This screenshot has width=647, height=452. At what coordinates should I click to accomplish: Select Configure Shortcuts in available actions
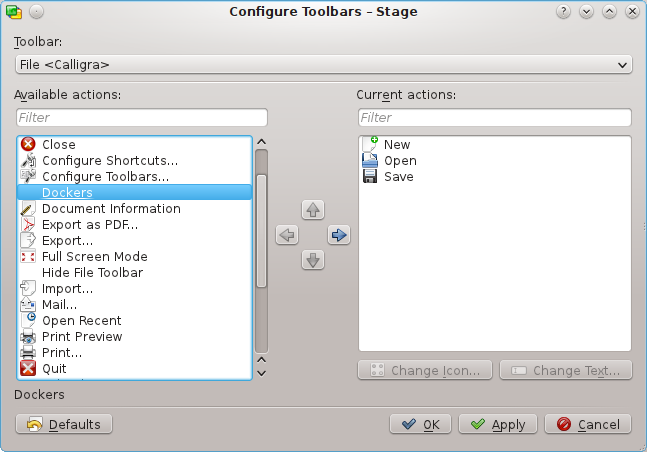110,161
